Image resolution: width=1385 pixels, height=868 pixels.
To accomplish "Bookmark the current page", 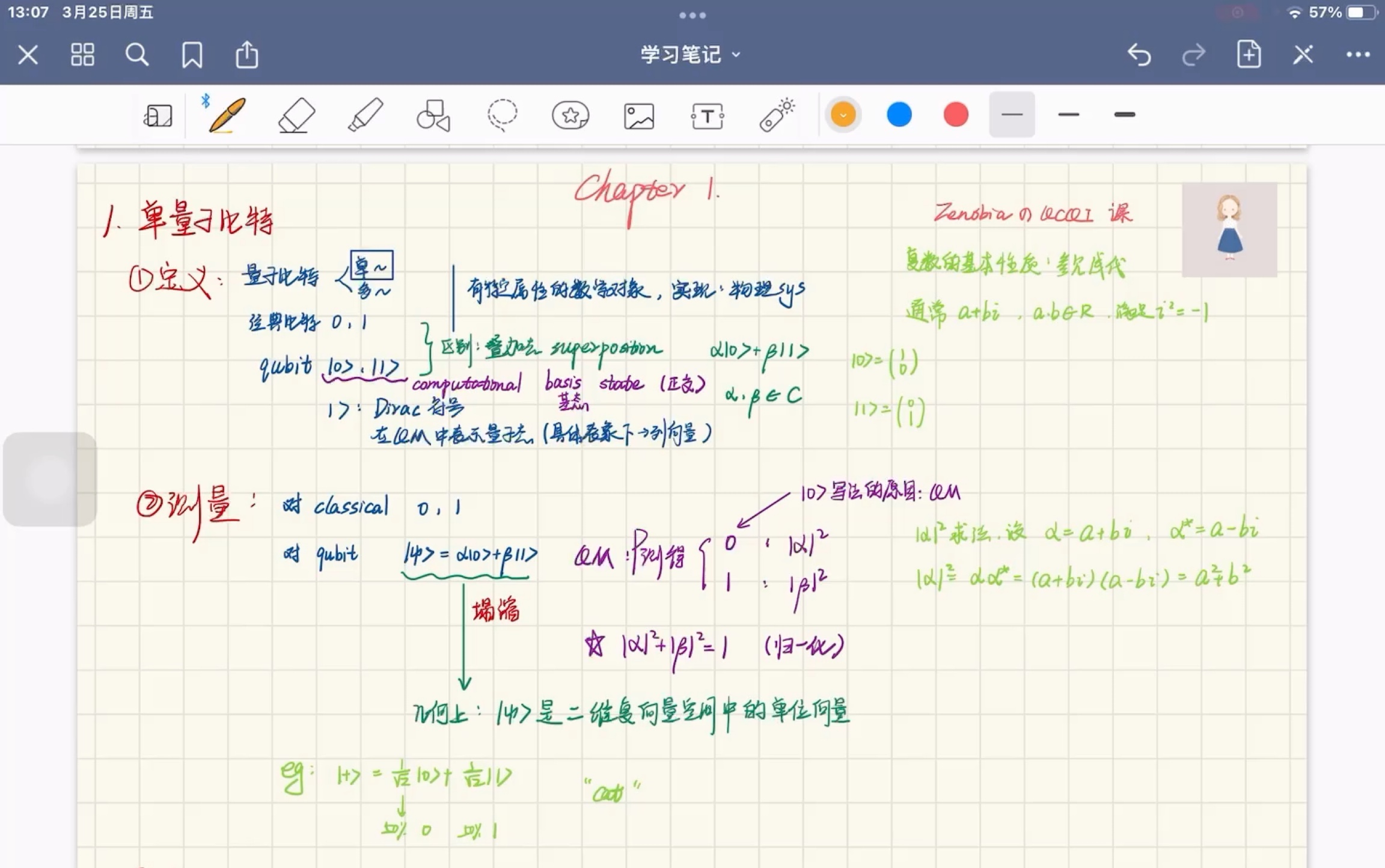I will click(x=192, y=55).
